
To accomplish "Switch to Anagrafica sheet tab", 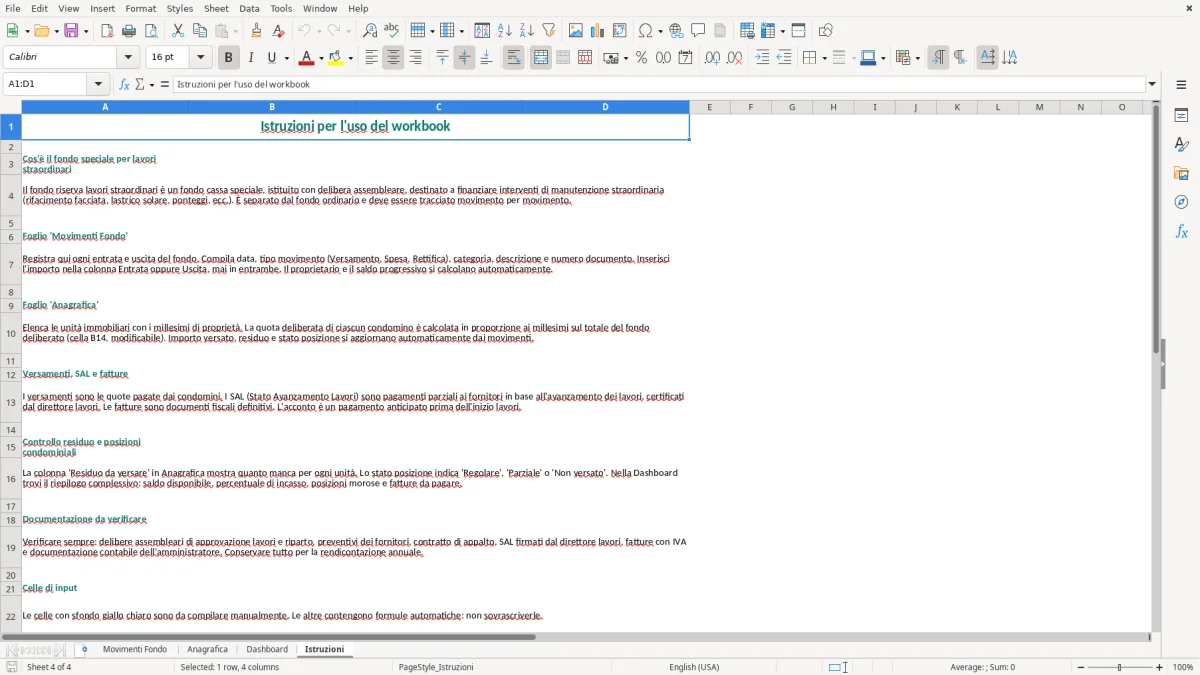I will [207, 649].
